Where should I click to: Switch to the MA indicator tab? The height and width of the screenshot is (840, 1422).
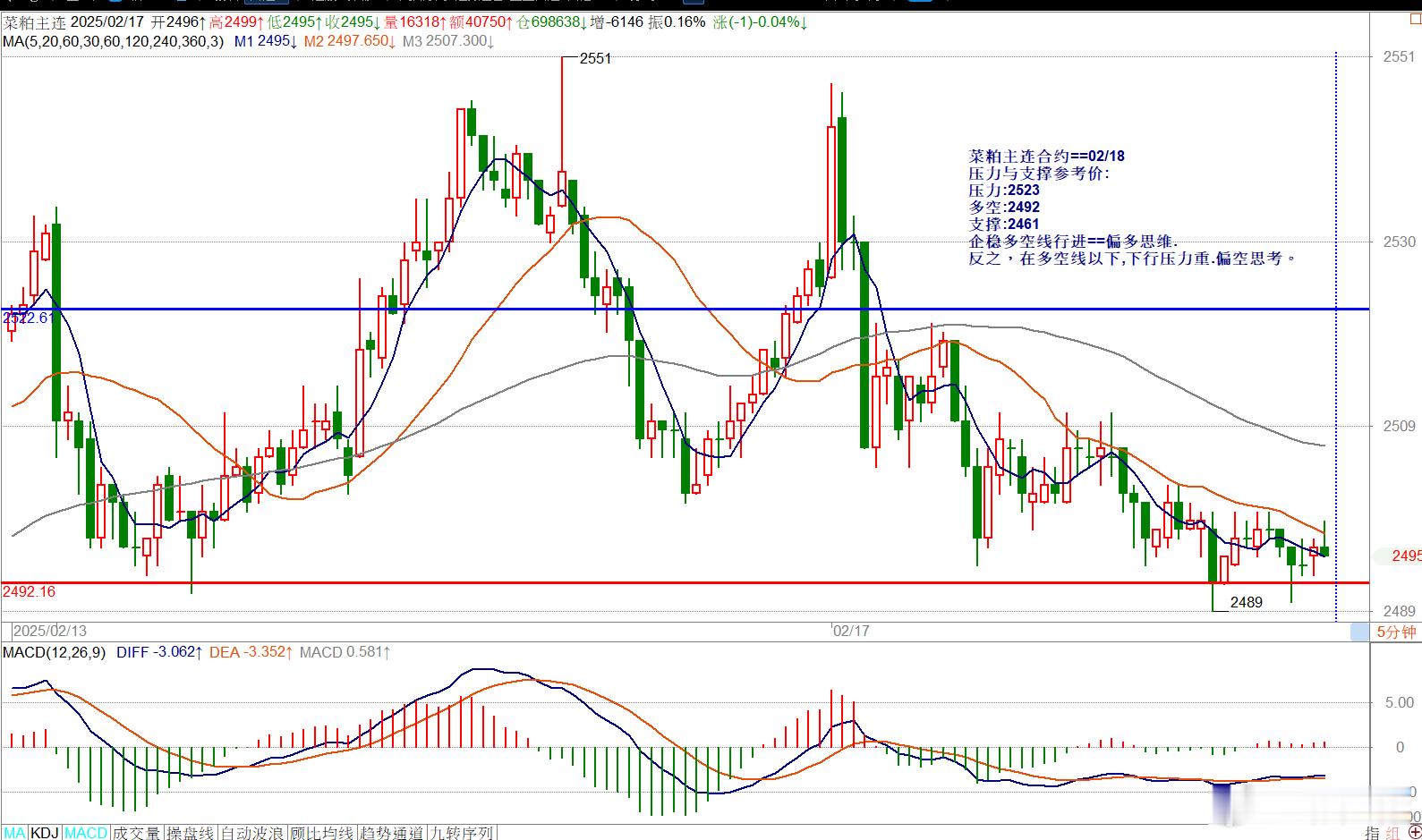point(15,833)
